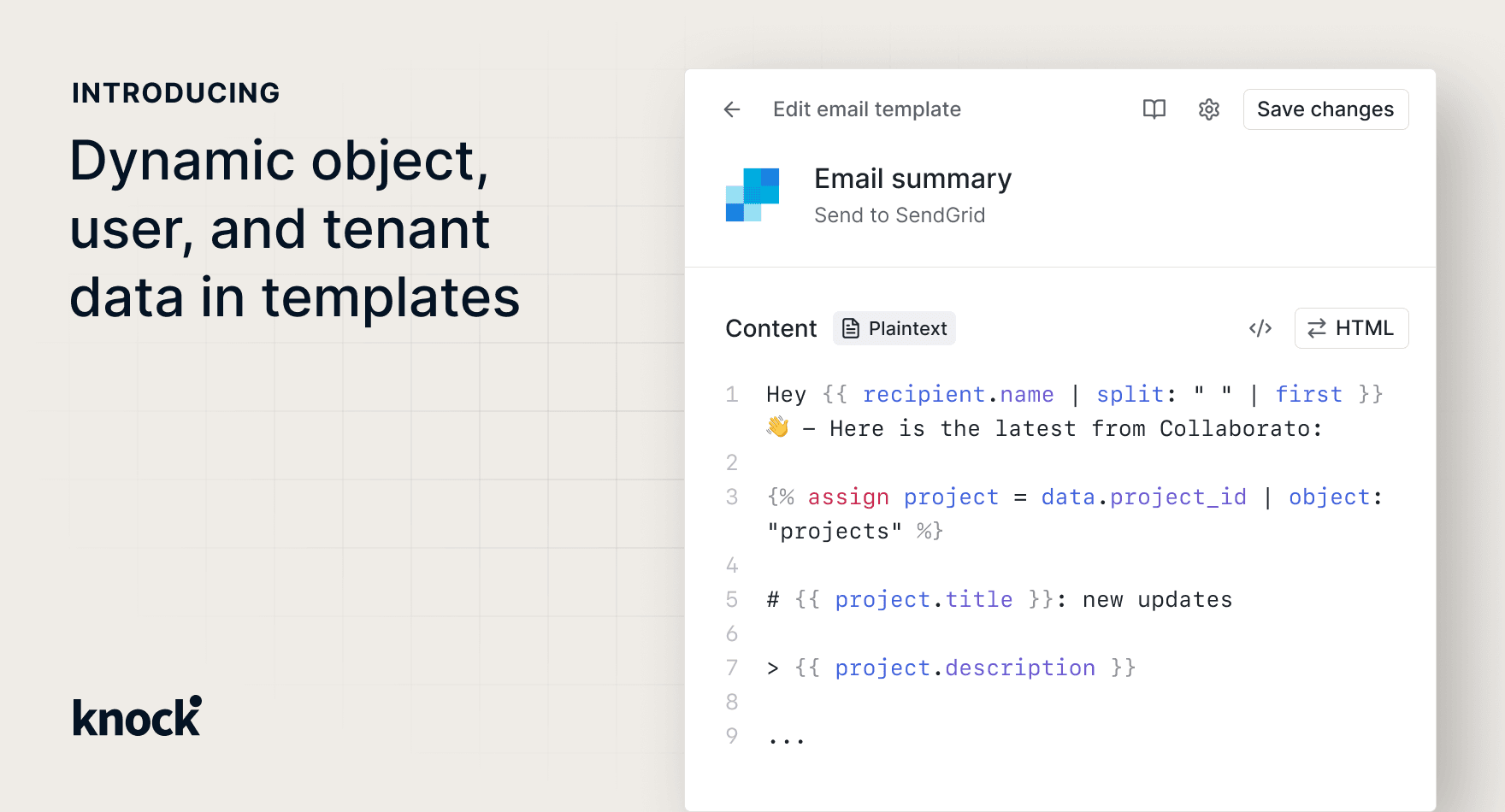Switch content editor to HTML
This screenshot has width=1505, height=812.
(1352, 328)
